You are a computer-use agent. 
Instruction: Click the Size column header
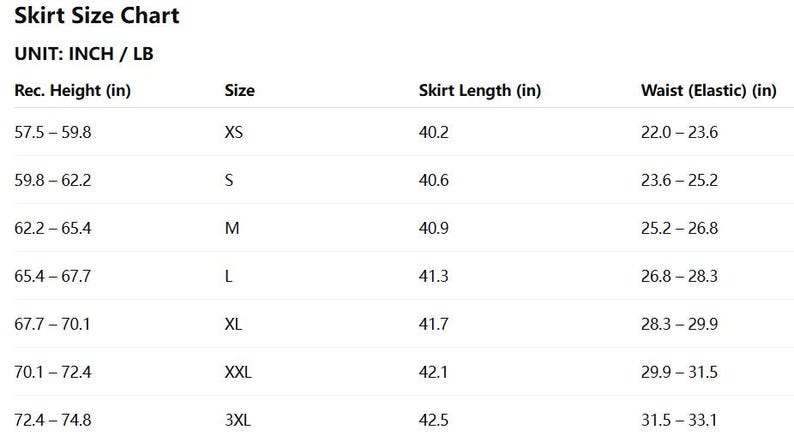pyautogui.click(x=240, y=91)
